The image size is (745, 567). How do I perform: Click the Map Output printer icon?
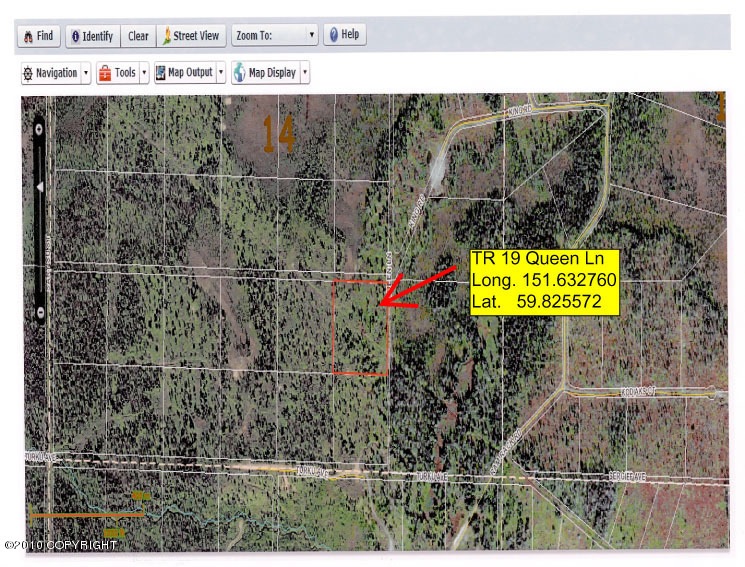point(161,73)
